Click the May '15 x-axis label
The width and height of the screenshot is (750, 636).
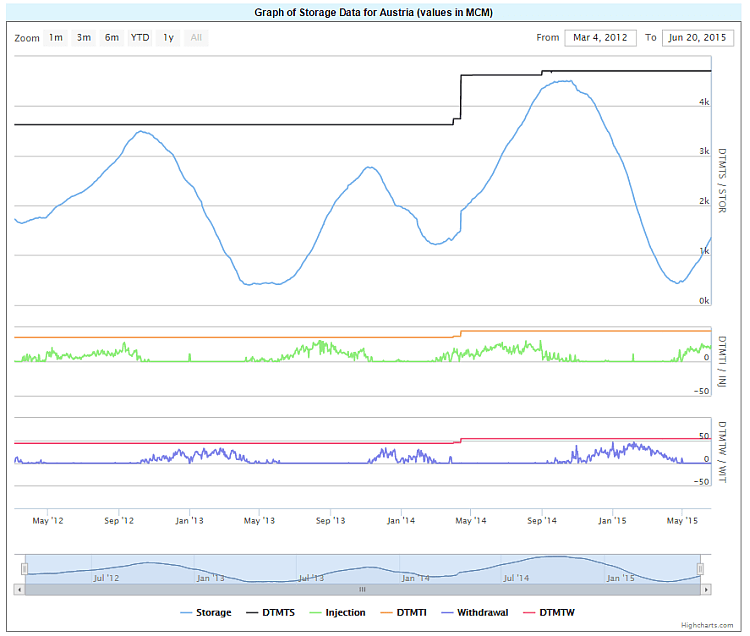pyautogui.click(x=682, y=521)
